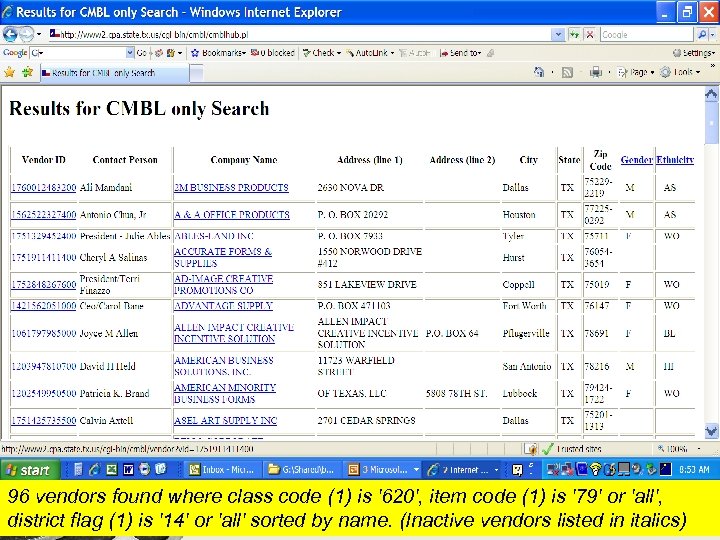Click the Add to Favorites star-plus icon
The image size is (720, 540).
point(27,72)
